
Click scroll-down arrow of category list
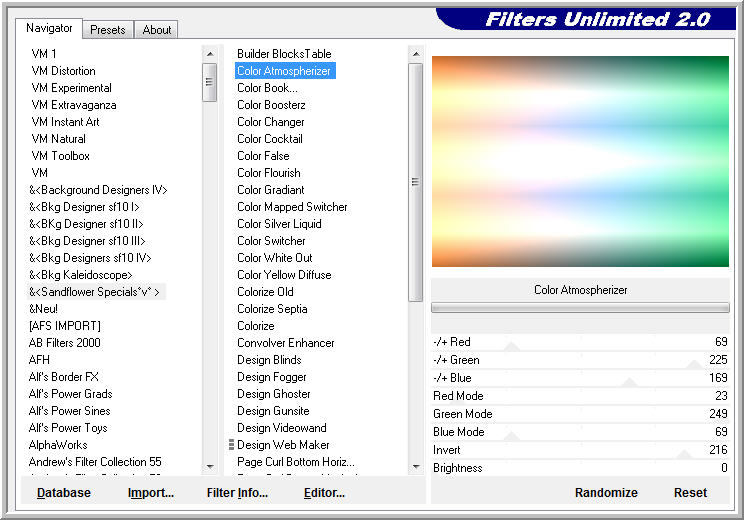tap(210, 467)
